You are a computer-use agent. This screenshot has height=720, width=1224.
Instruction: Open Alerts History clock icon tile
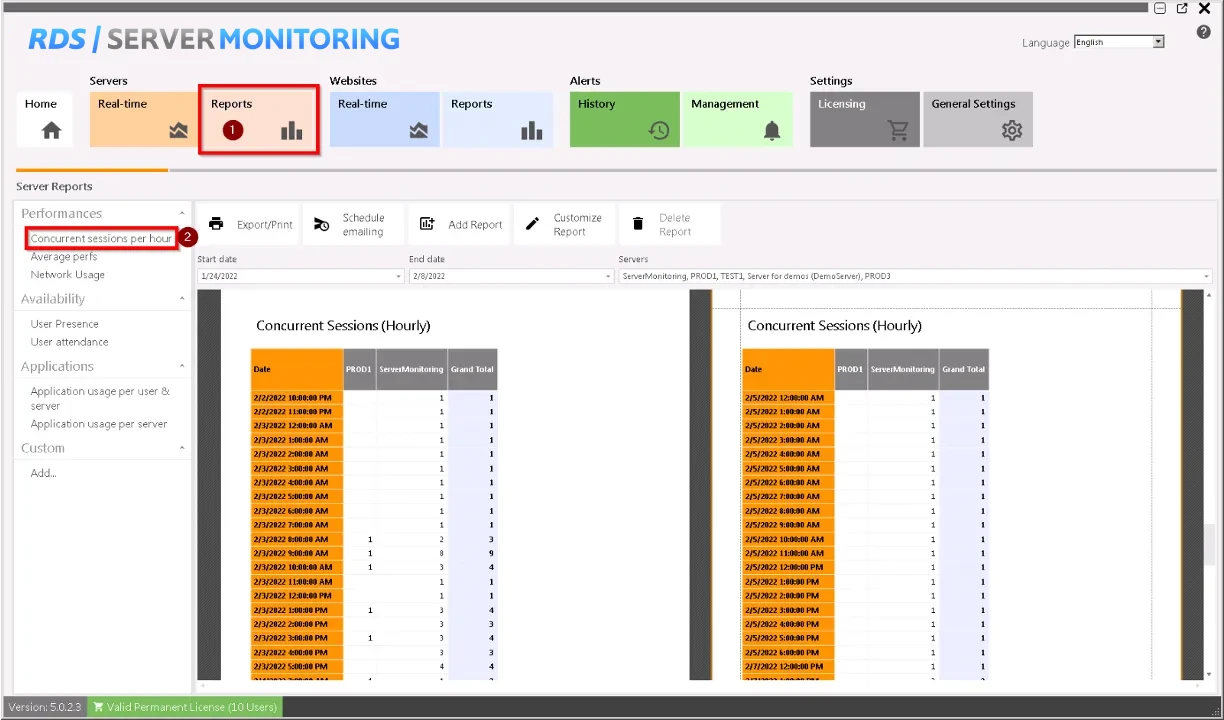tap(623, 119)
